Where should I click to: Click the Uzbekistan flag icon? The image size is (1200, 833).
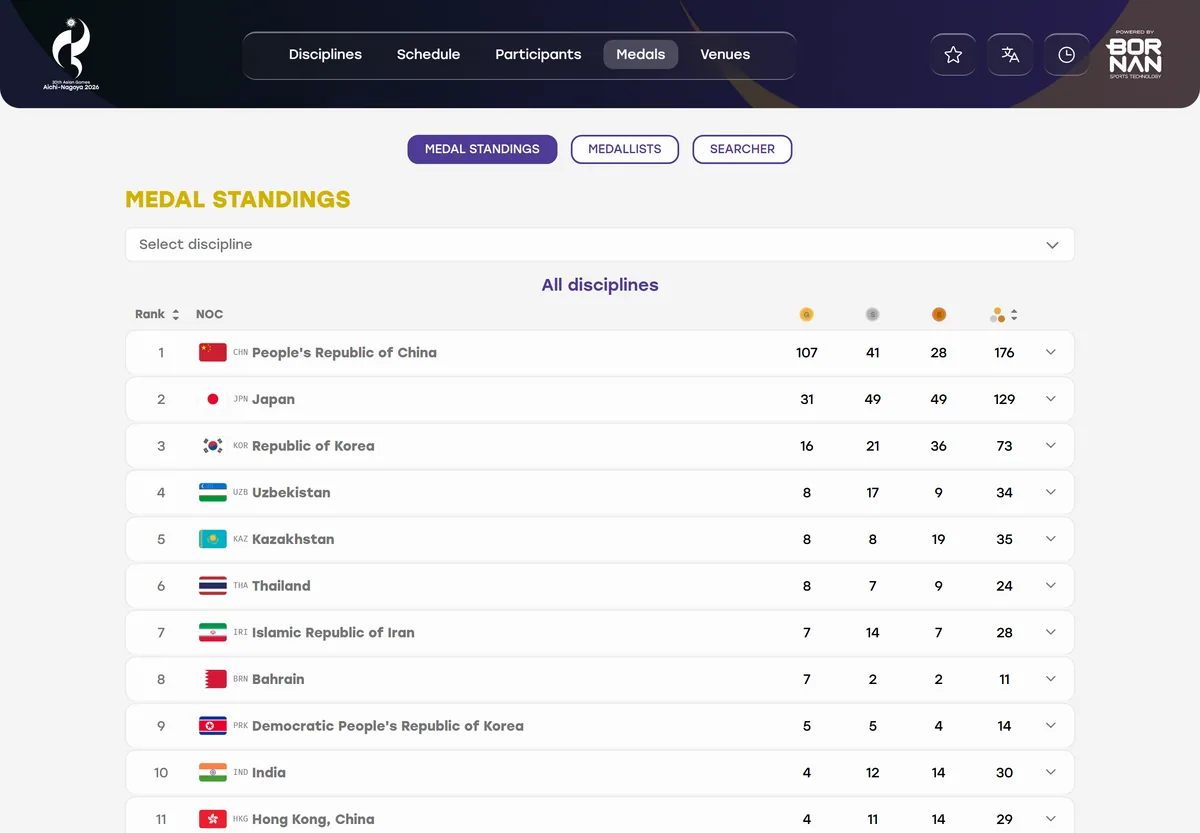click(x=213, y=492)
